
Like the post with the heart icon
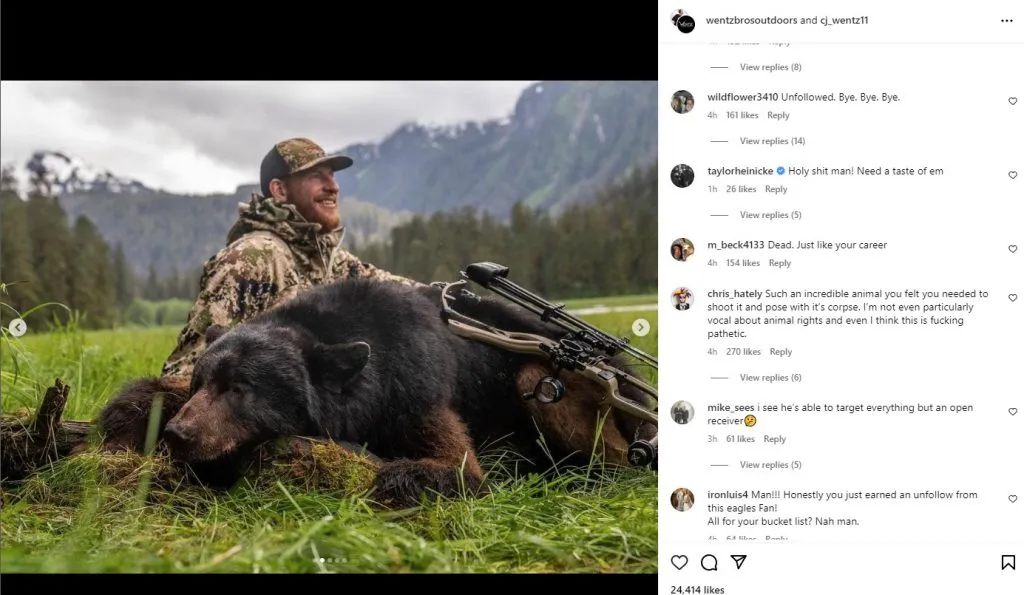[x=680, y=562]
